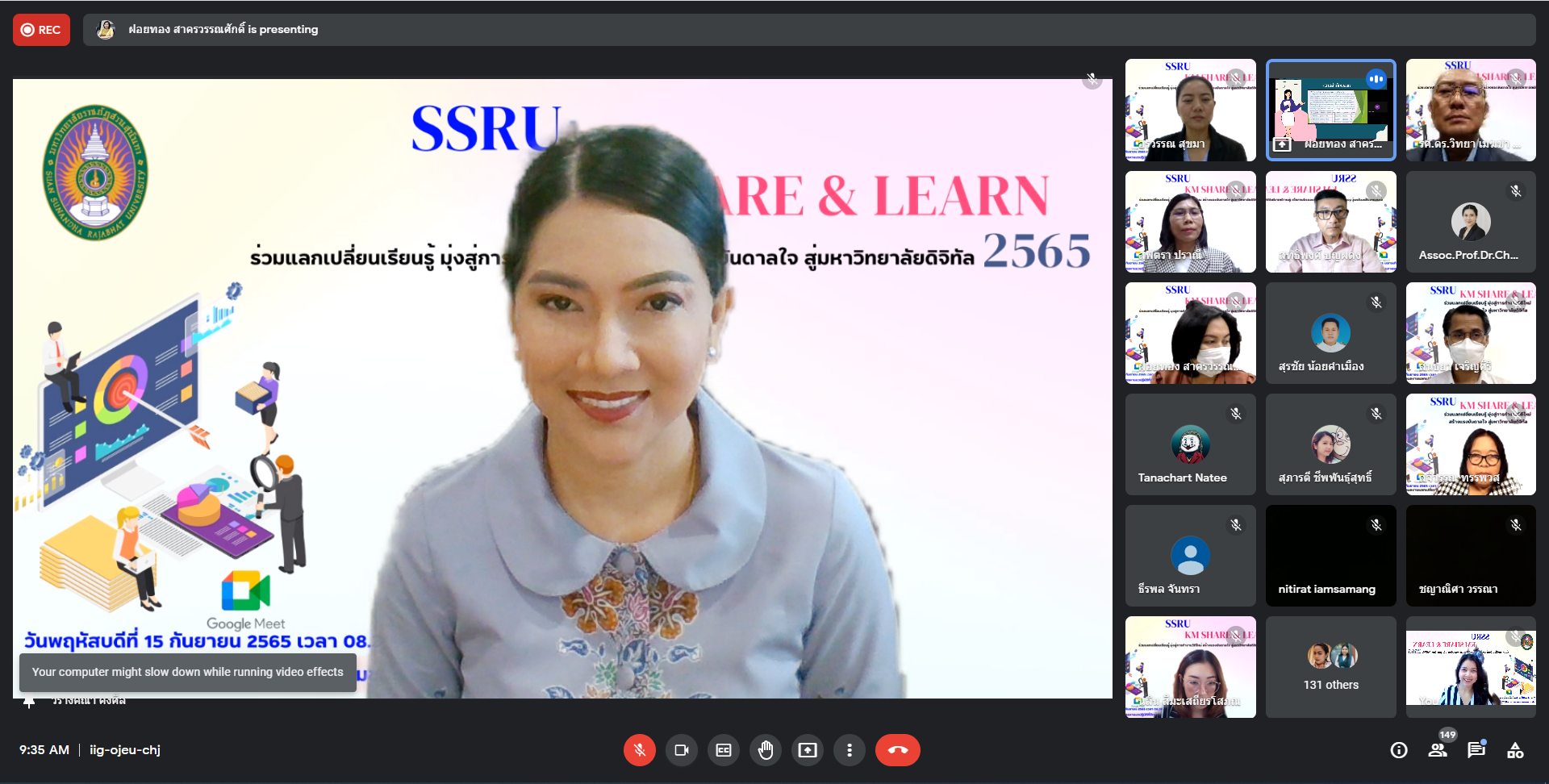Toggle the camera on or off
This screenshot has width=1549, height=784.
tap(682, 750)
